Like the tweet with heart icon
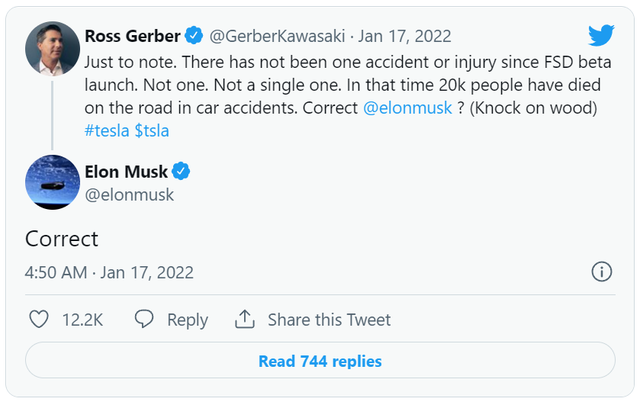This screenshot has height=405, width=640. click(x=39, y=320)
